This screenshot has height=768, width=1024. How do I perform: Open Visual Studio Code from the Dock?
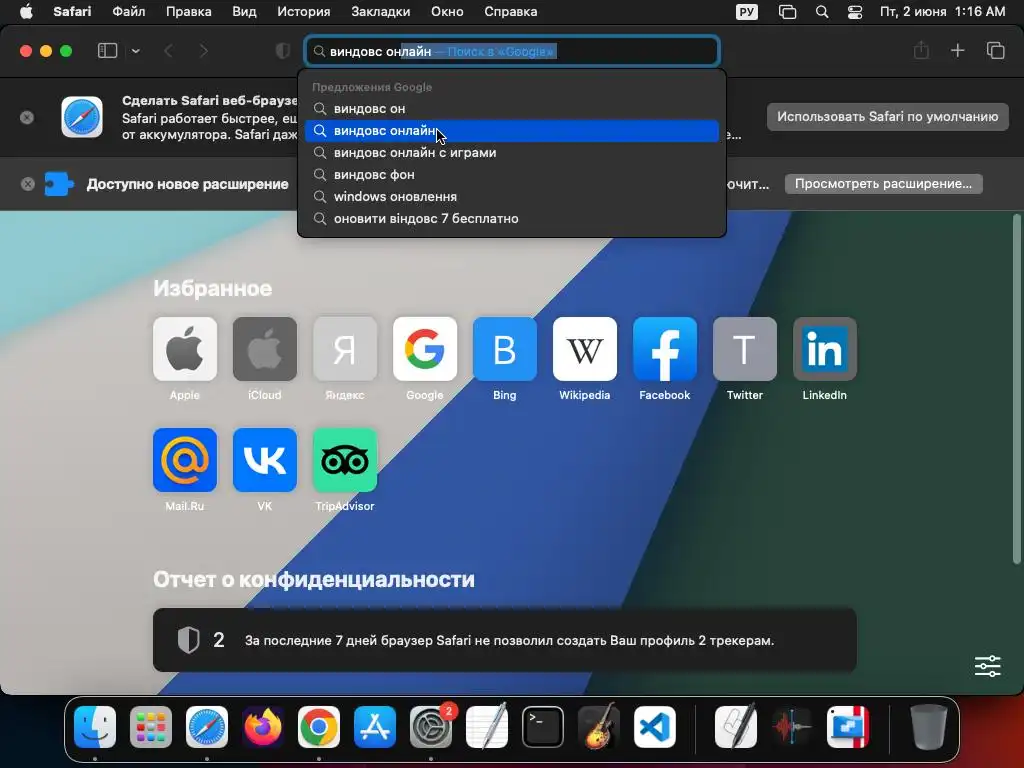click(x=654, y=727)
